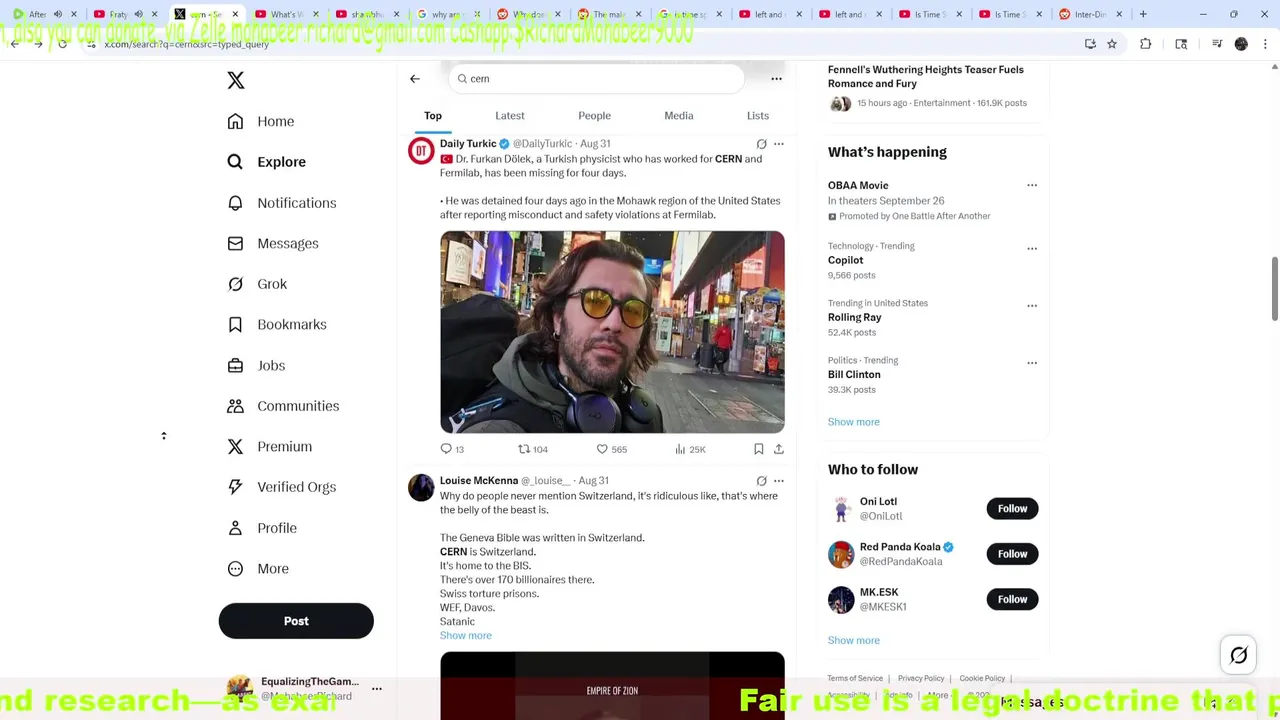Click the Verified Orgs lightning icon
1280x720 pixels.
click(x=235, y=487)
